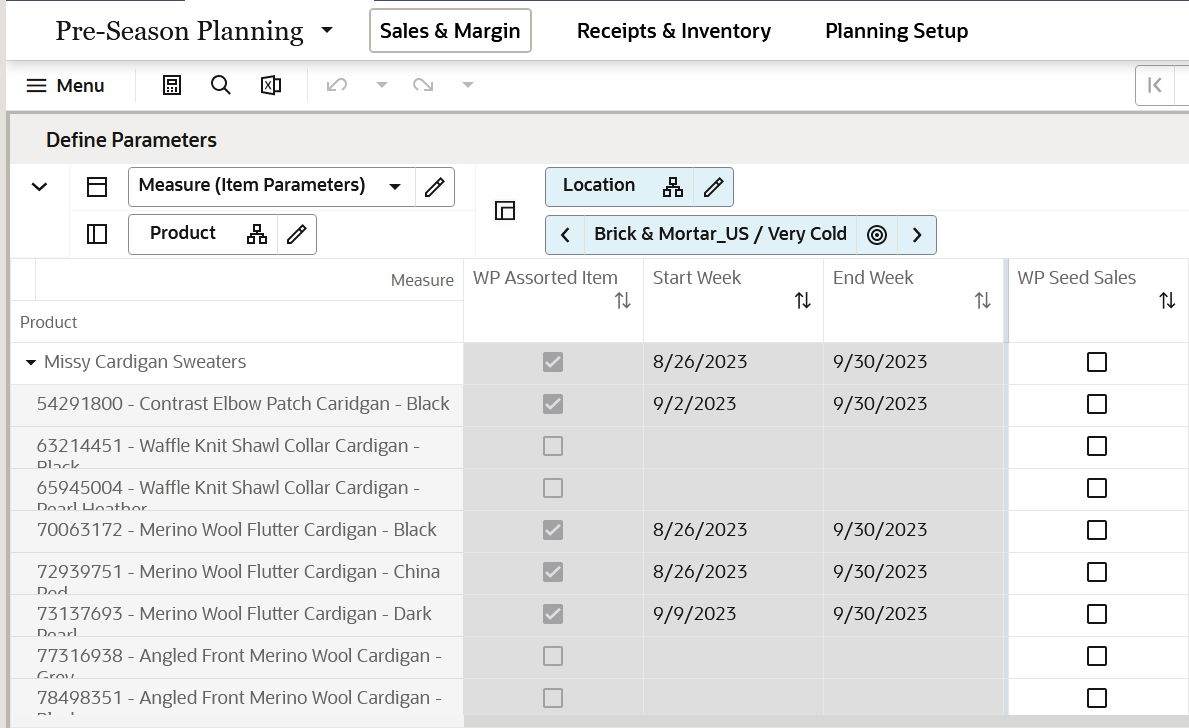Click Start Week 9/9/2023 cell
The height and width of the screenshot is (728, 1189).
733,614
